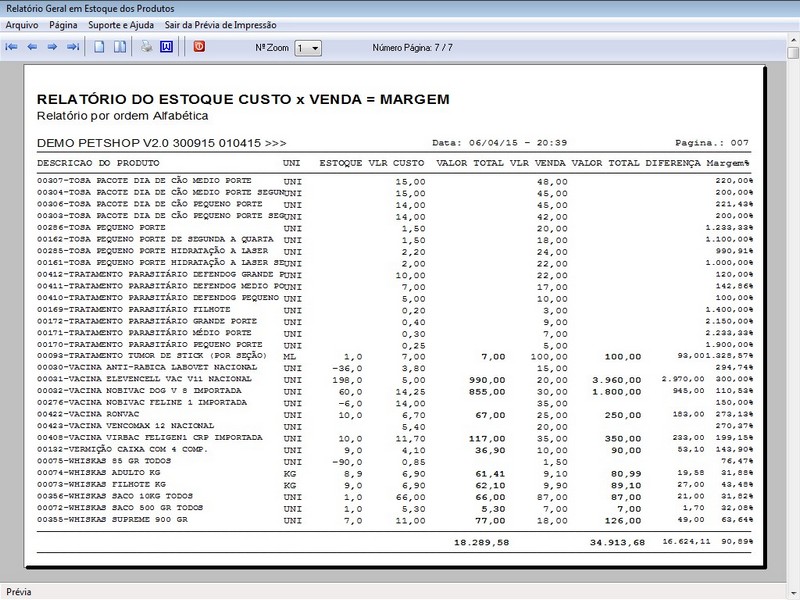Click row 00132-VERMIÇÃO CAIXA COM 4 COMP.
The height and width of the screenshot is (600, 800).
[395, 451]
